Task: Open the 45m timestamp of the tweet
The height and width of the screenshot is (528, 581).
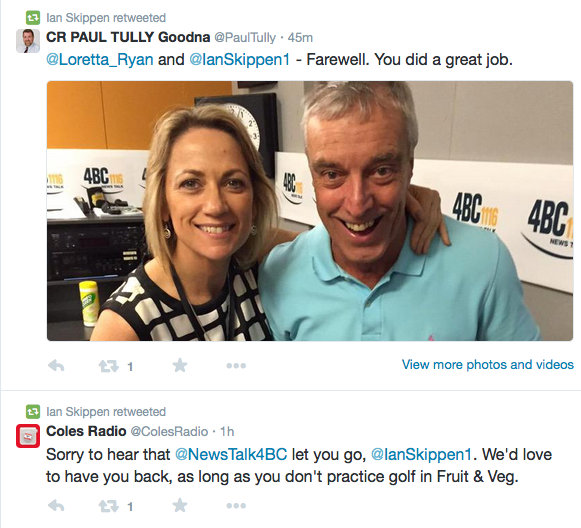Action: tap(300, 38)
